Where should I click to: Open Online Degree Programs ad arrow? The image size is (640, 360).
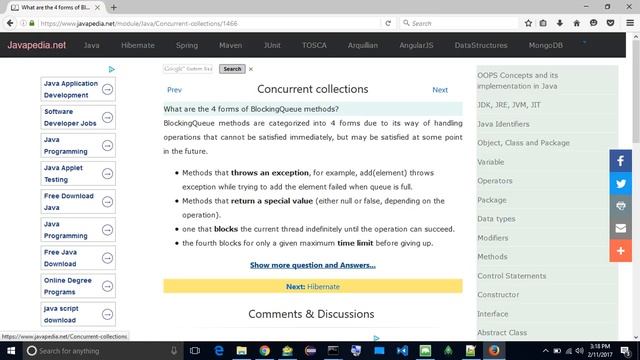tap(107, 287)
